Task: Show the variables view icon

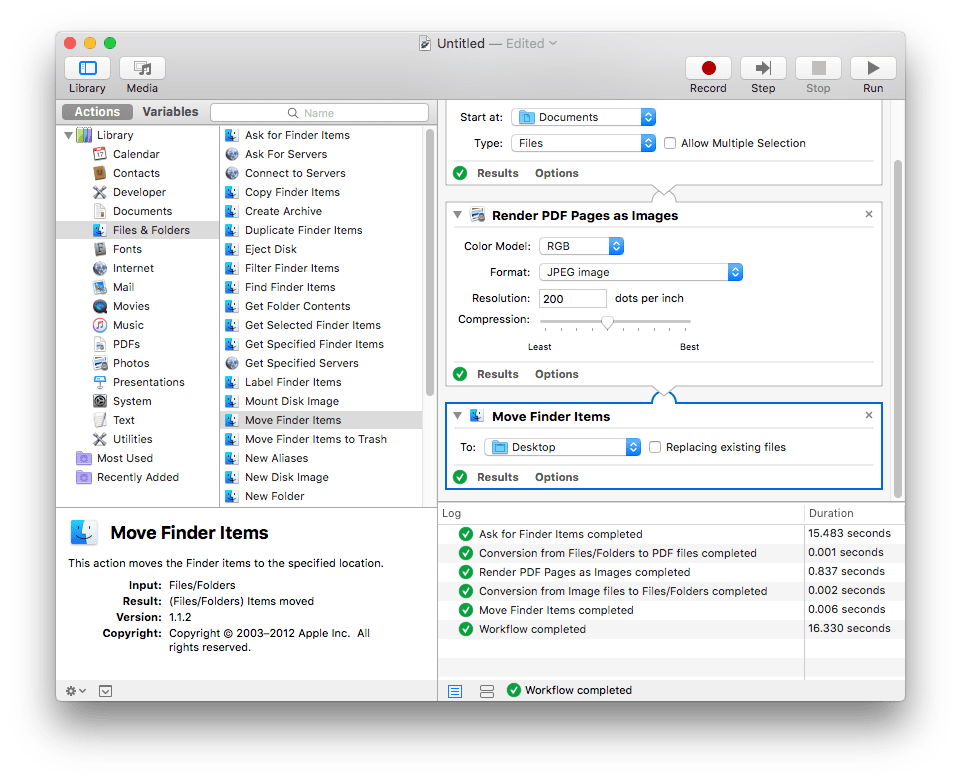Action: [487, 691]
